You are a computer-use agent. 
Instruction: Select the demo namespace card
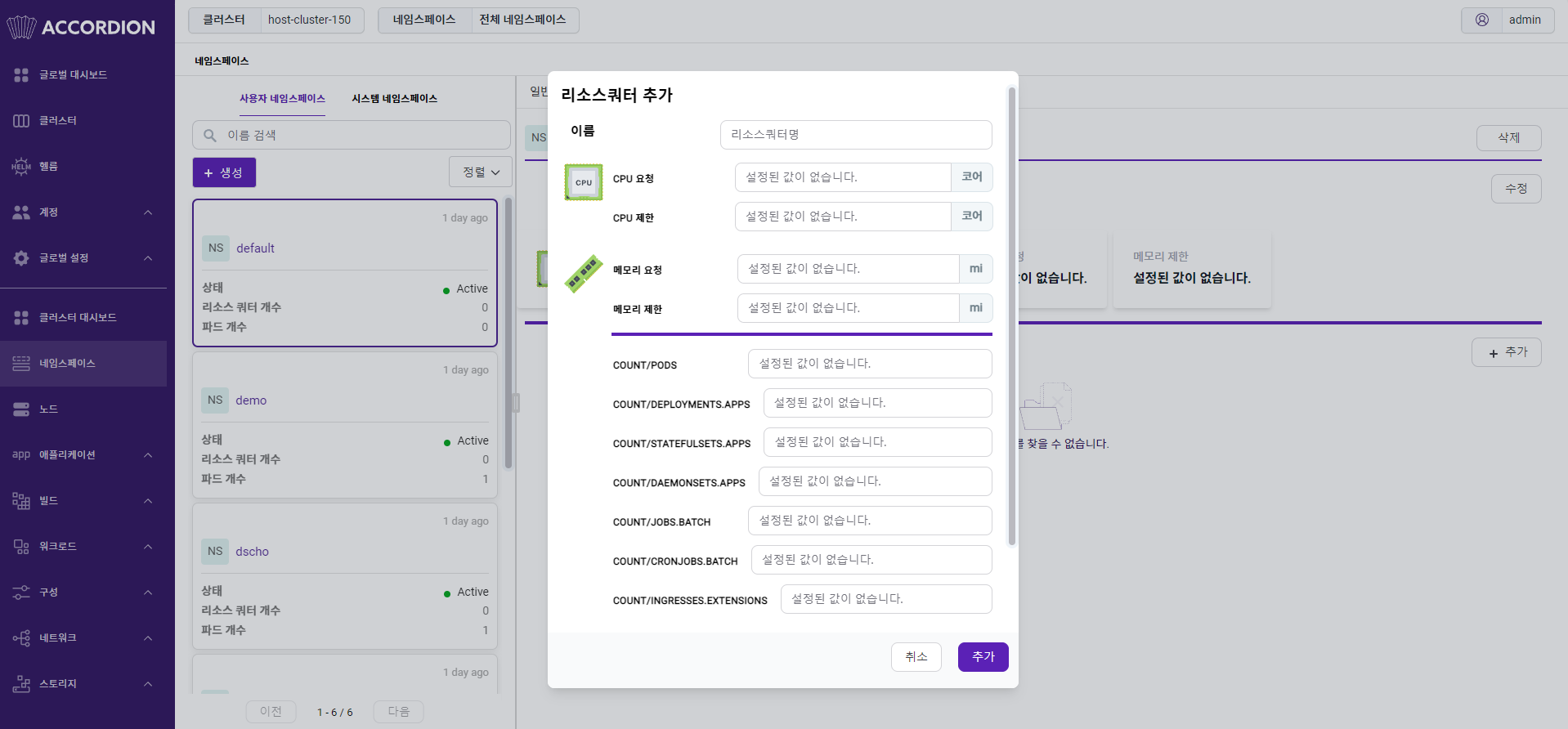(345, 425)
